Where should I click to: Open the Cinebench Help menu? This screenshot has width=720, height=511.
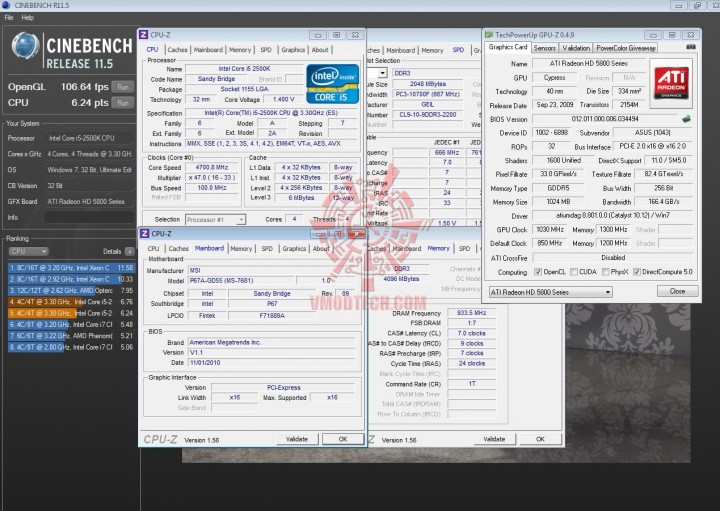click(x=28, y=17)
